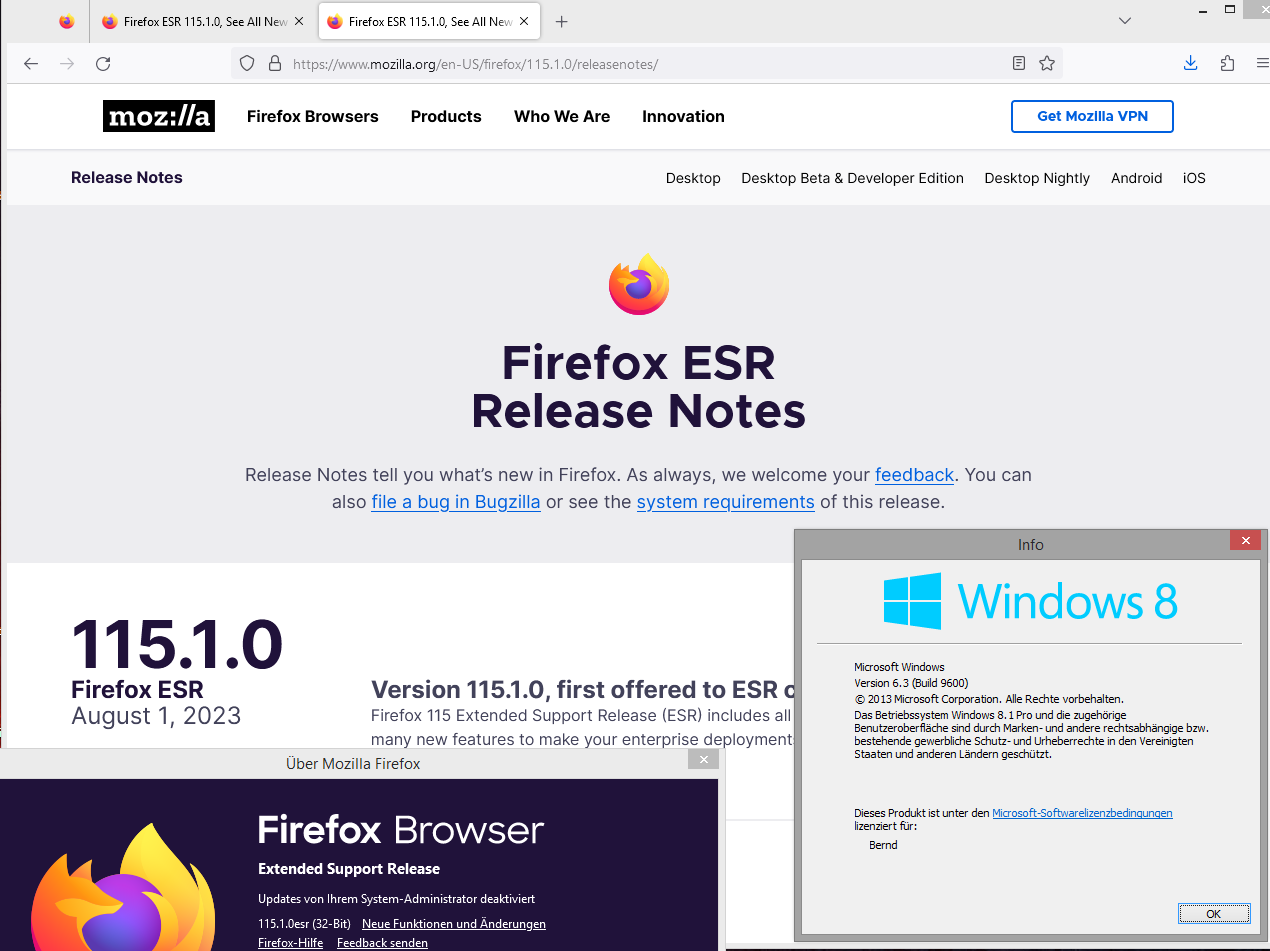Image resolution: width=1270 pixels, height=951 pixels.
Task: Click the Version 6.3 (Build 9600) text
Action: pos(911,683)
